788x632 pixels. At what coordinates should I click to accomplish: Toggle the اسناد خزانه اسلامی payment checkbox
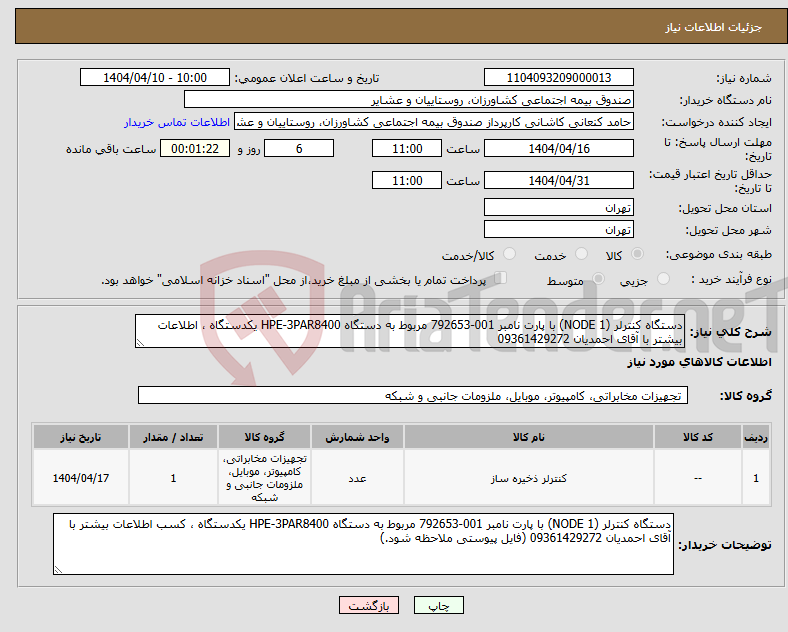pos(501,278)
